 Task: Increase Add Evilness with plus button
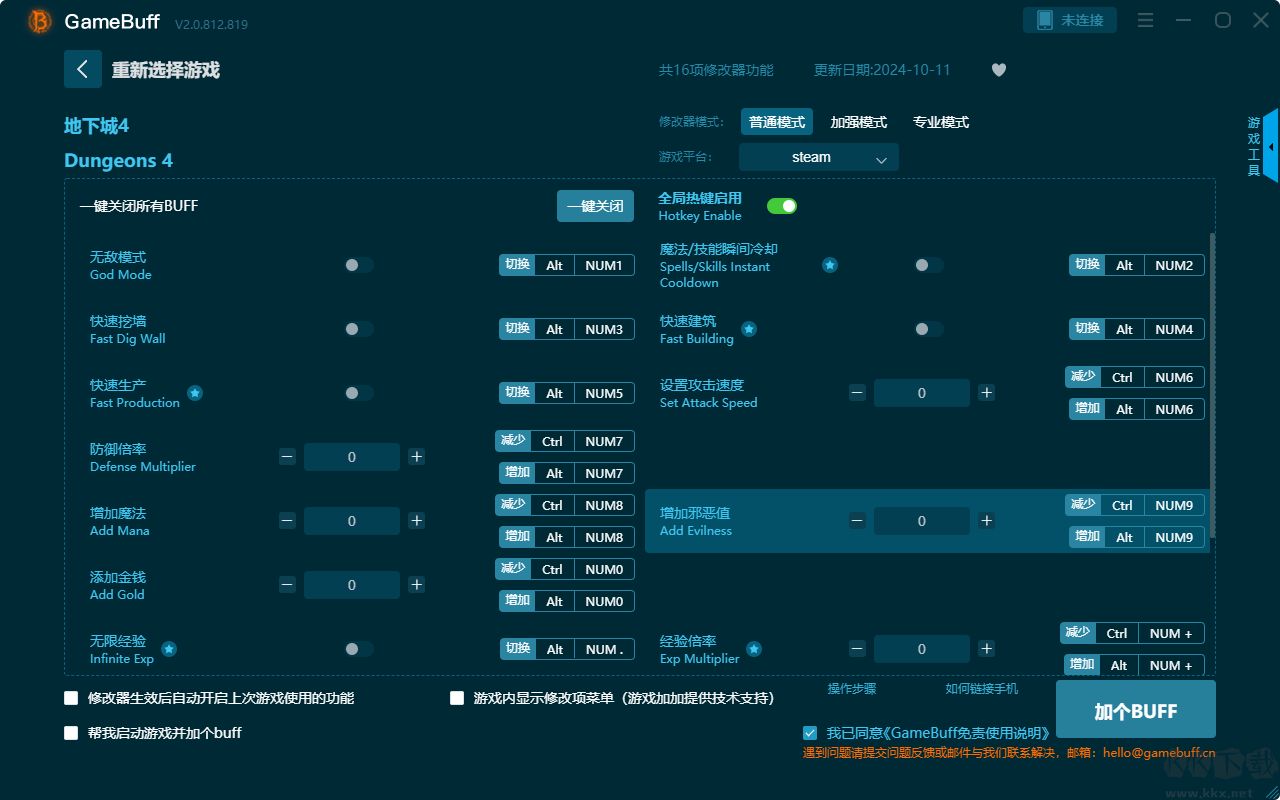986,521
